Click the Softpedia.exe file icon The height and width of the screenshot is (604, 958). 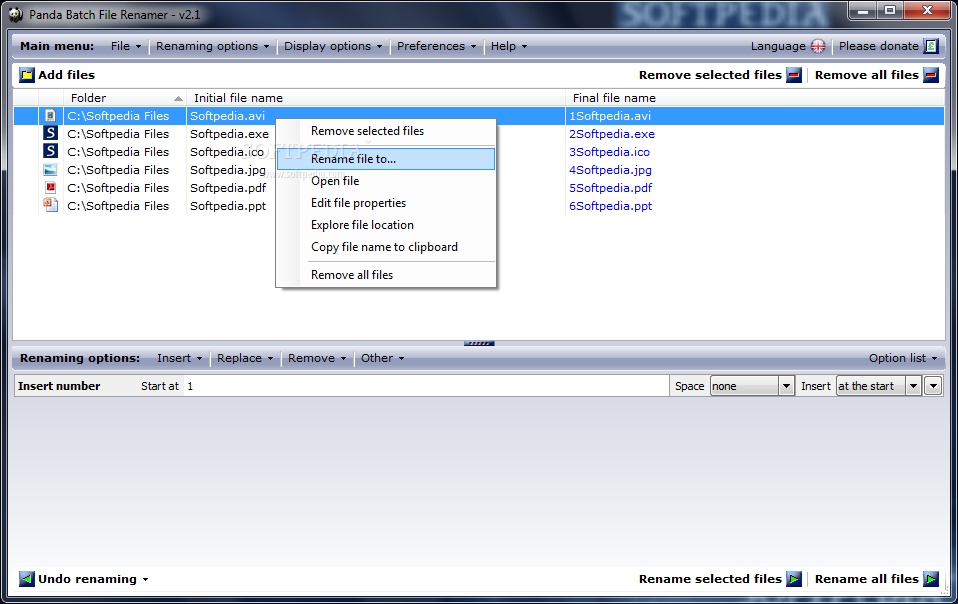coord(51,133)
